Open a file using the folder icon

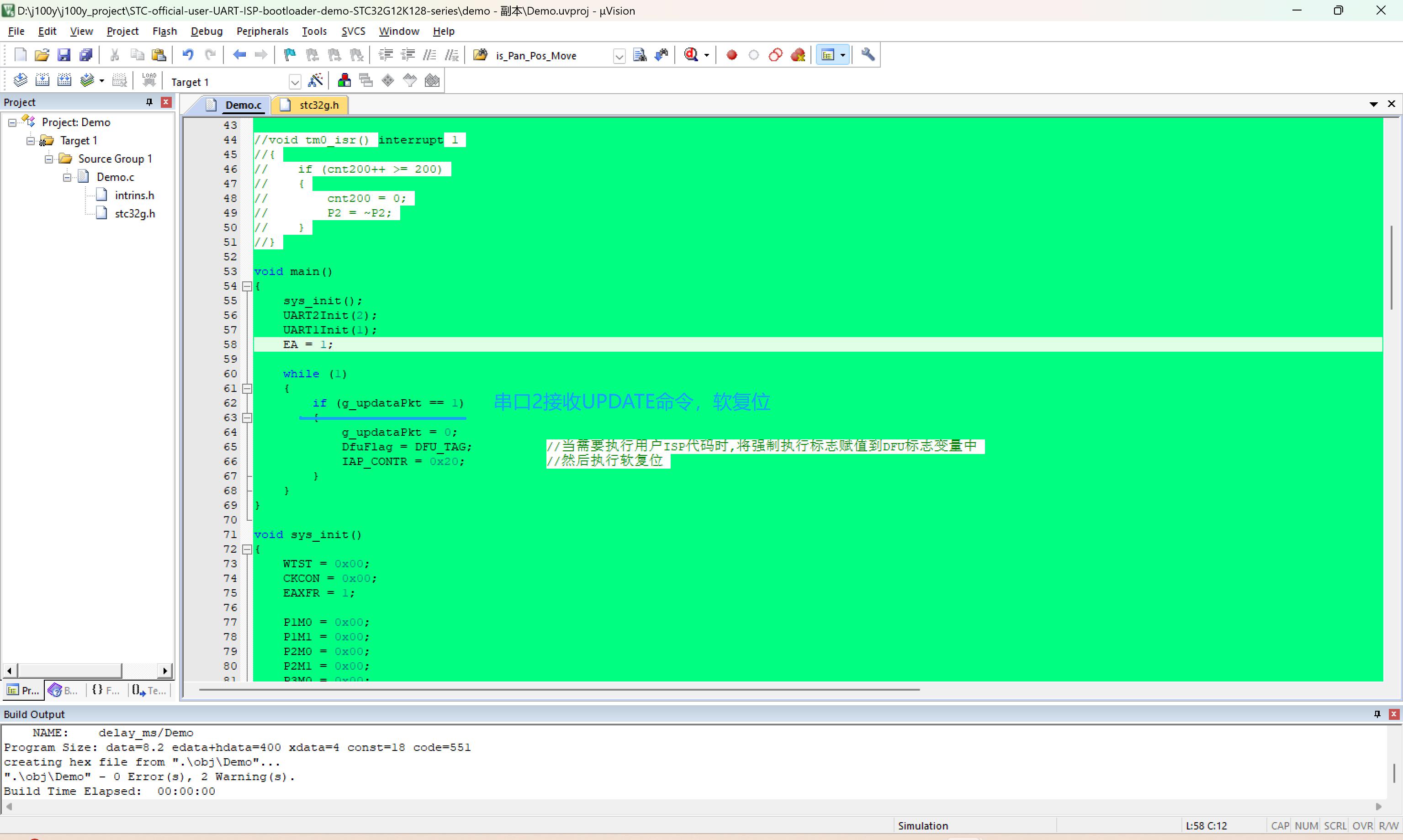pos(42,55)
